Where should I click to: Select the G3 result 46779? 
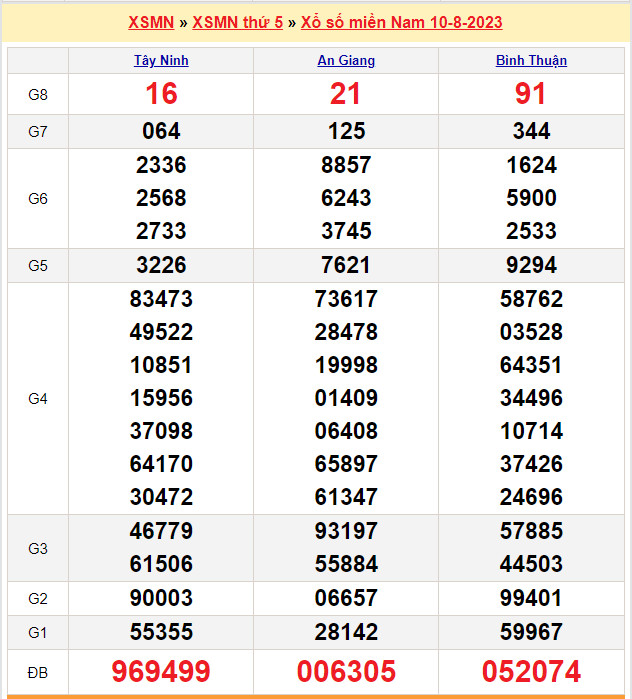point(161,531)
